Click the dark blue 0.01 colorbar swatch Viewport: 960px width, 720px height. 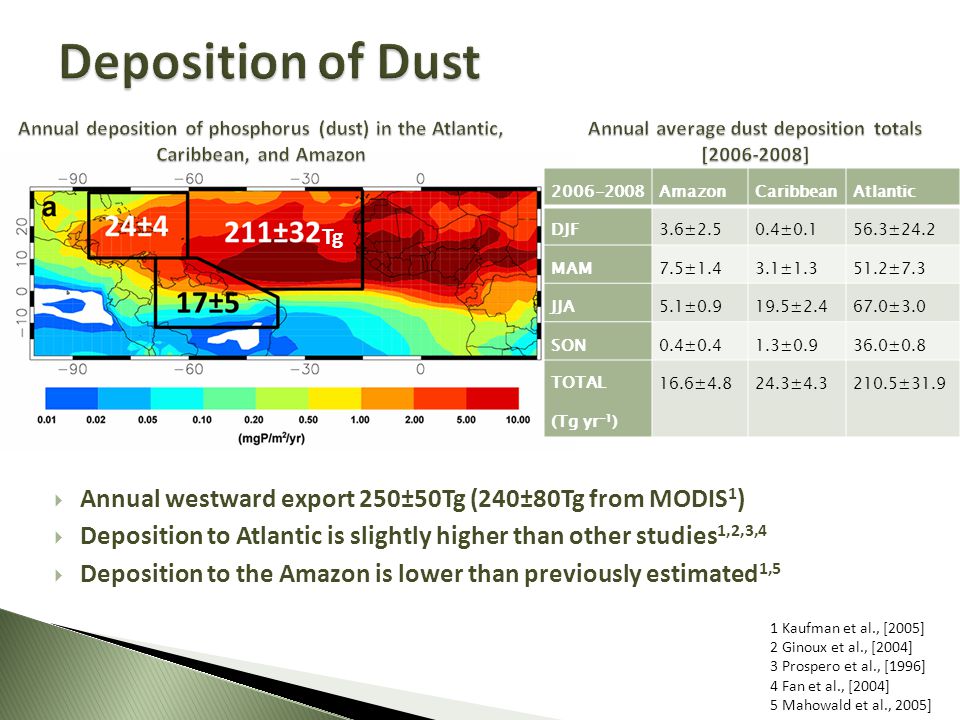72,398
